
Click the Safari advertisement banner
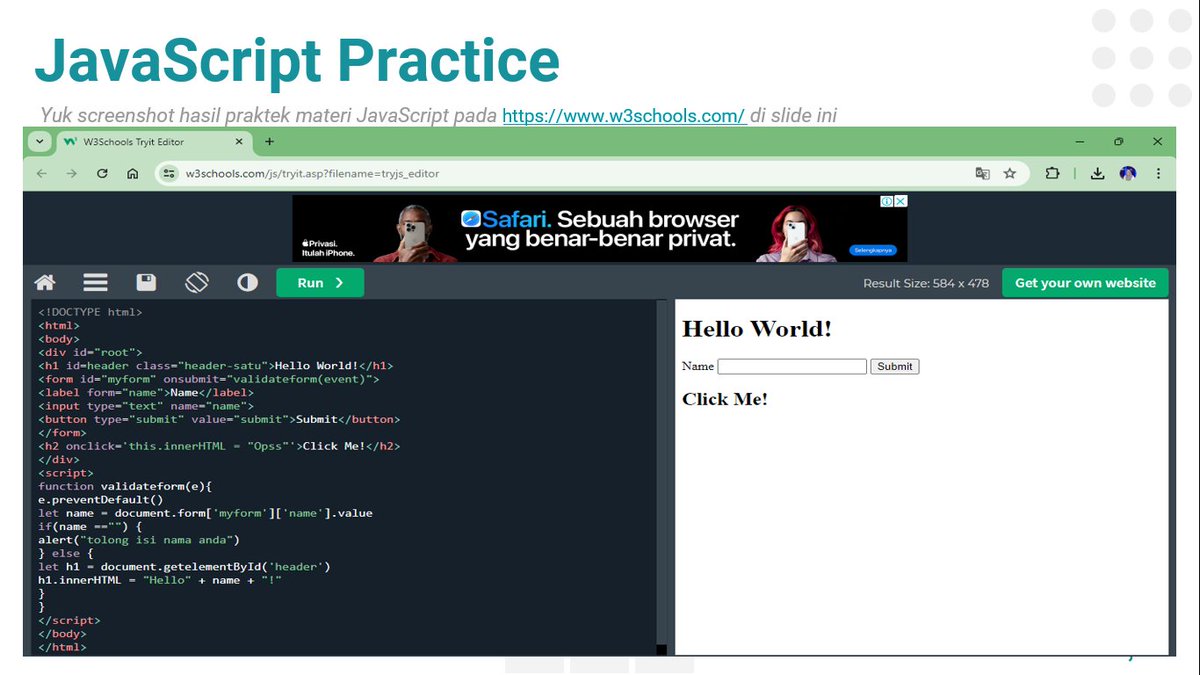coord(600,228)
